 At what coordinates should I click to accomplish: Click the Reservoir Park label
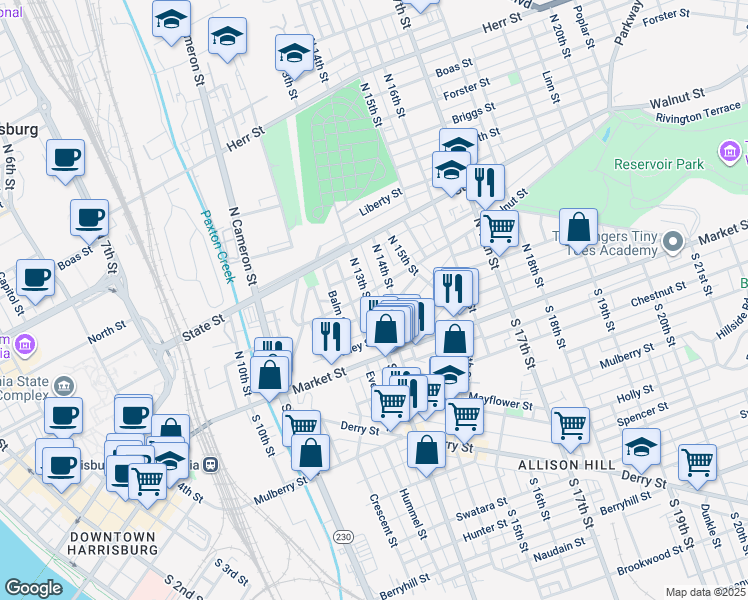[659, 165]
